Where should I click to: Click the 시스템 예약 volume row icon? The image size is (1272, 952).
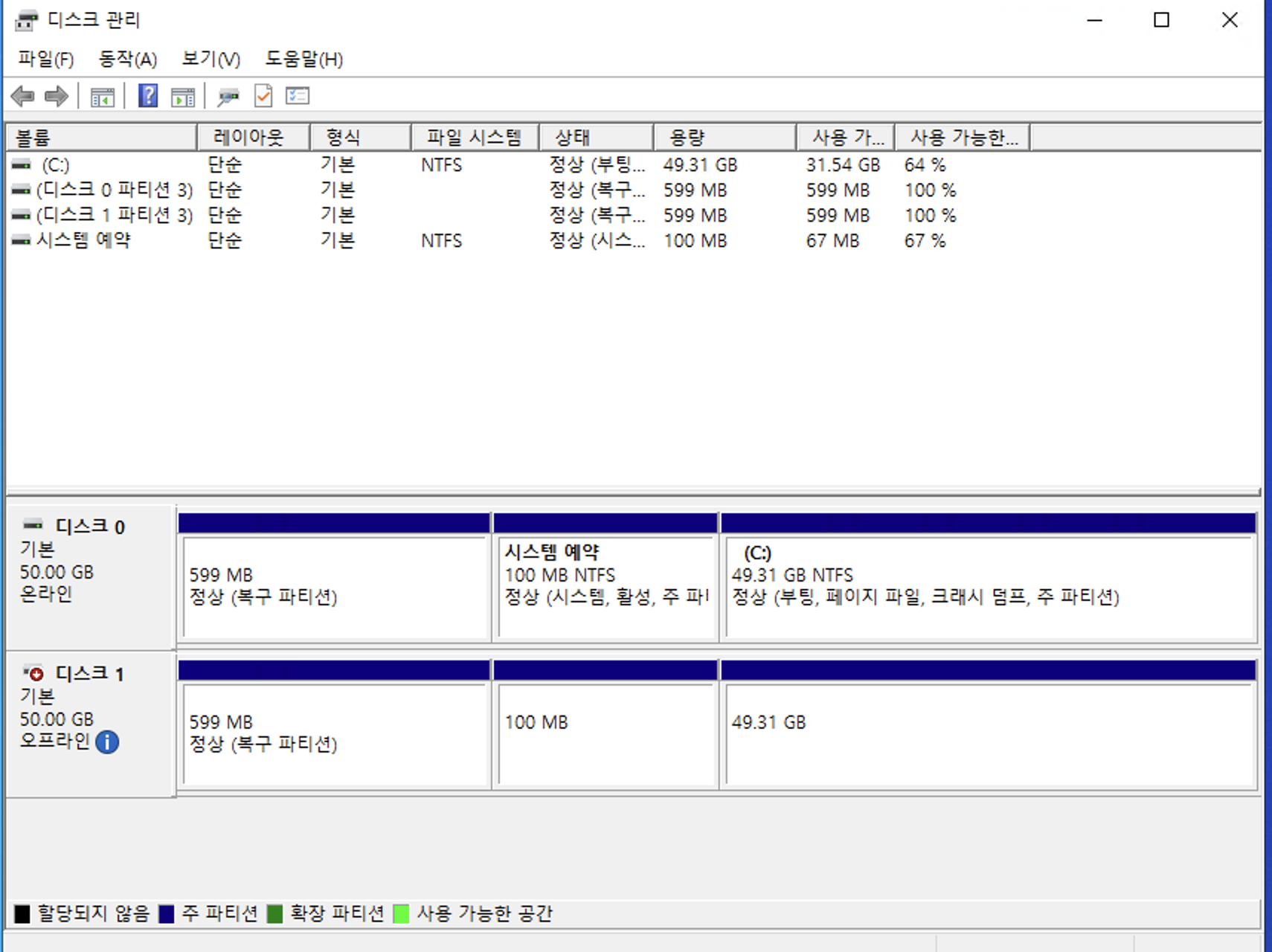(22, 240)
